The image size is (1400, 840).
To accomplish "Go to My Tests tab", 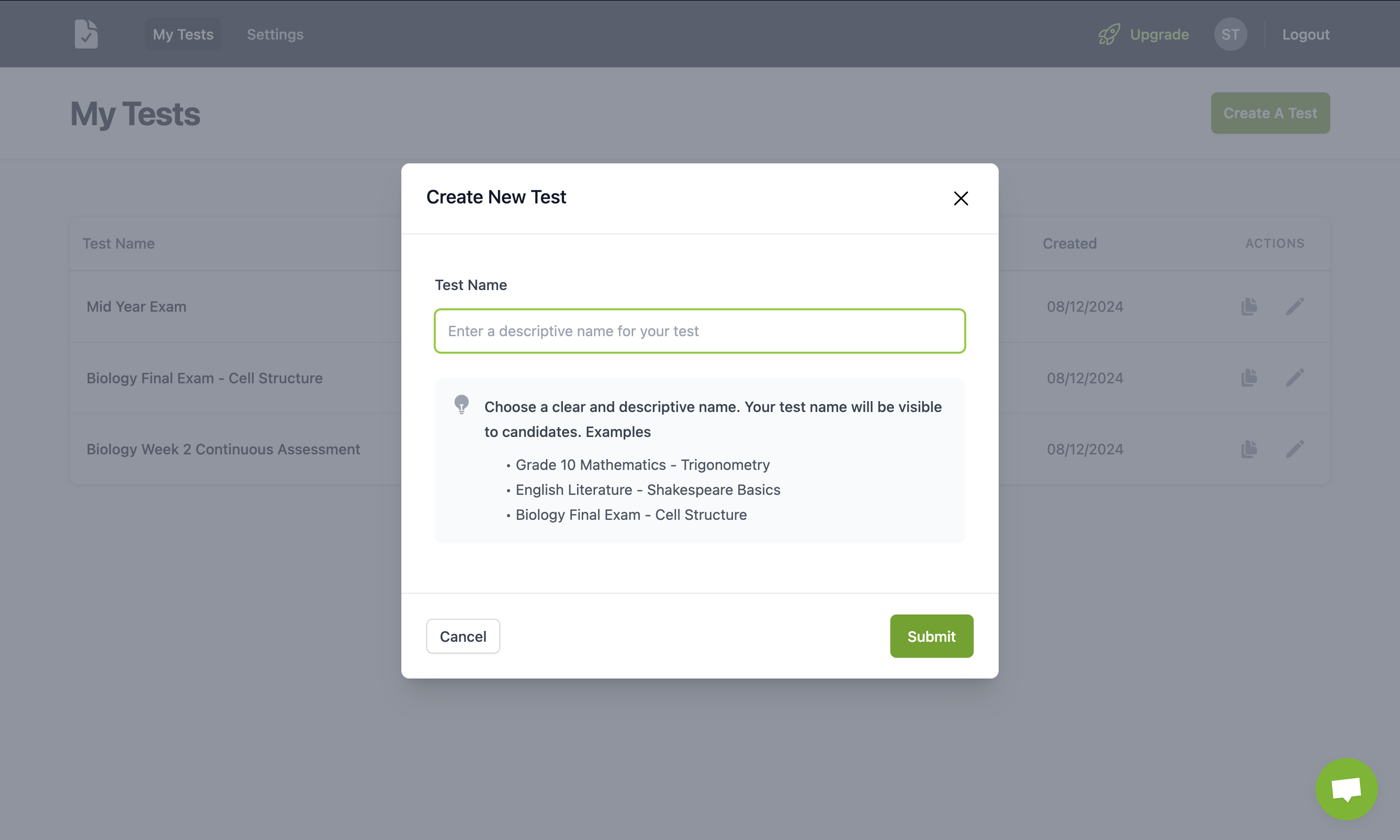I will [183, 34].
